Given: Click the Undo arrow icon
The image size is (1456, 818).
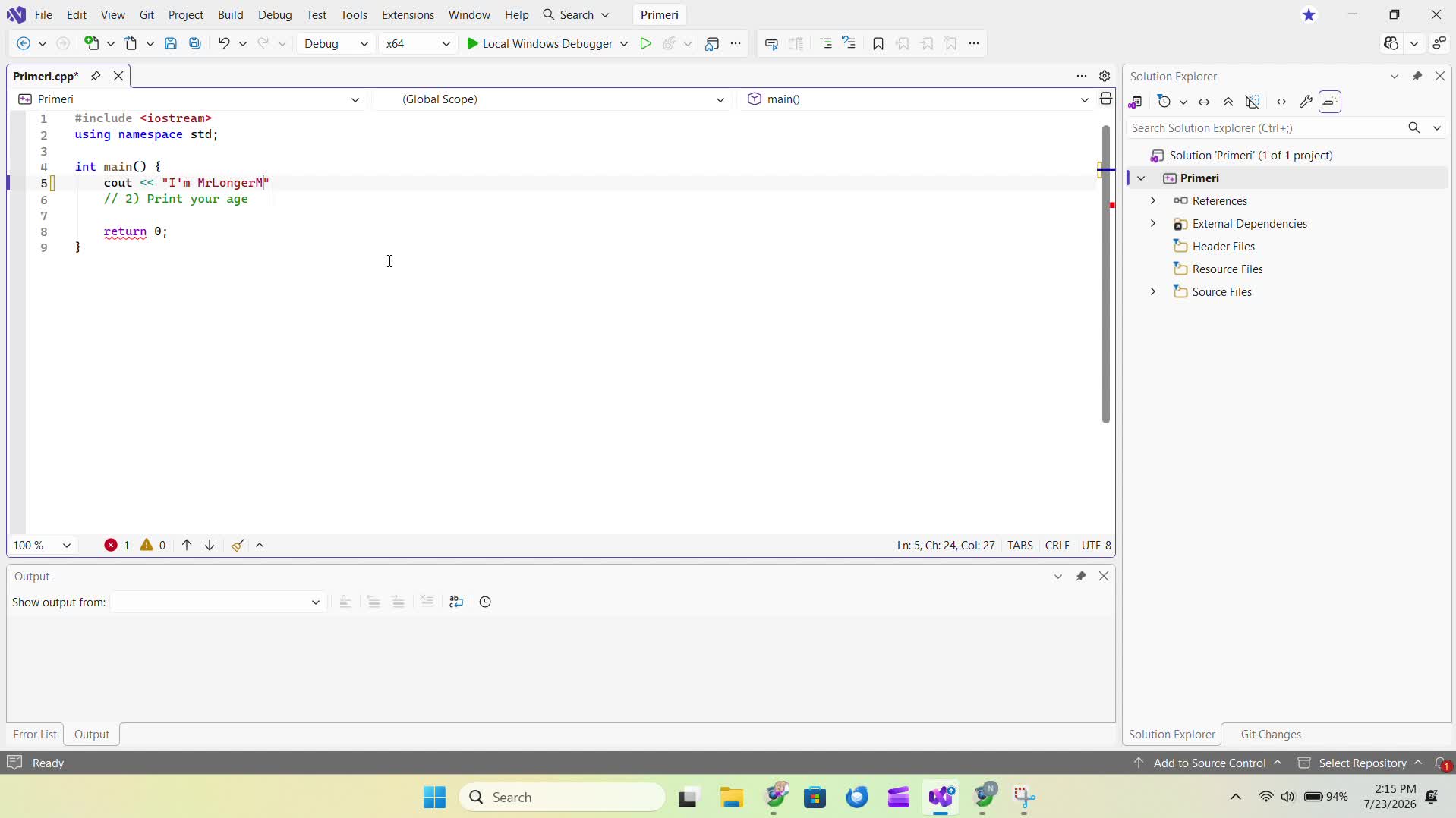Looking at the screenshot, I should coord(224,44).
